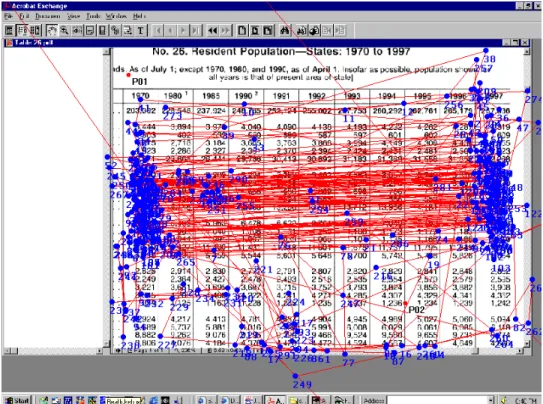Open the Edit menu
The width and height of the screenshot is (543, 404).
pos(24,16)
